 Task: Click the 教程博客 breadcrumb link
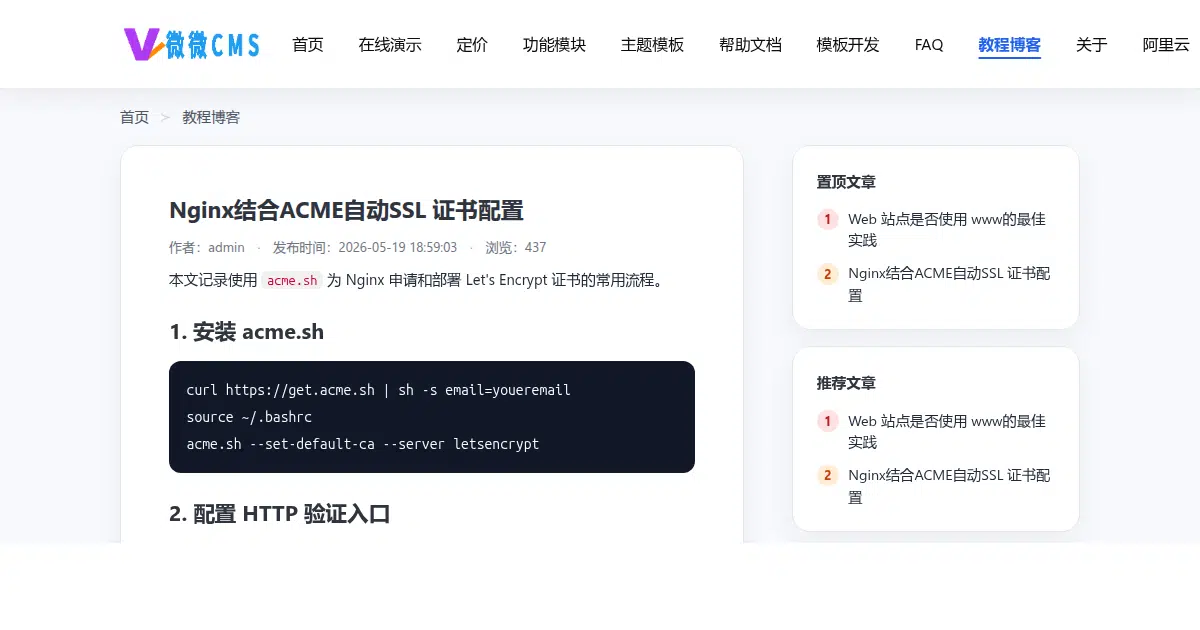211,117
